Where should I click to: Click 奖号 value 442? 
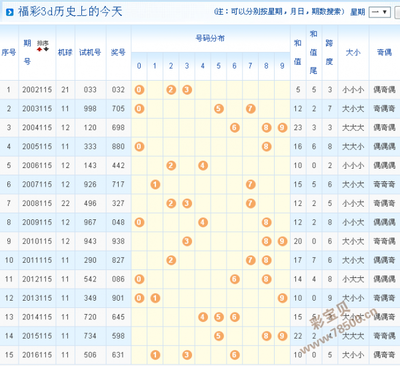[118, 165]
